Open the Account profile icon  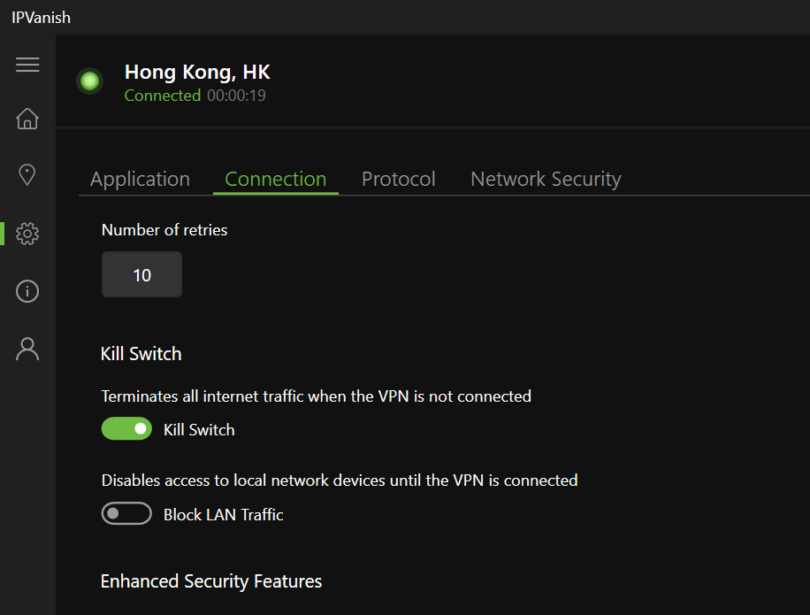[27, 348]
